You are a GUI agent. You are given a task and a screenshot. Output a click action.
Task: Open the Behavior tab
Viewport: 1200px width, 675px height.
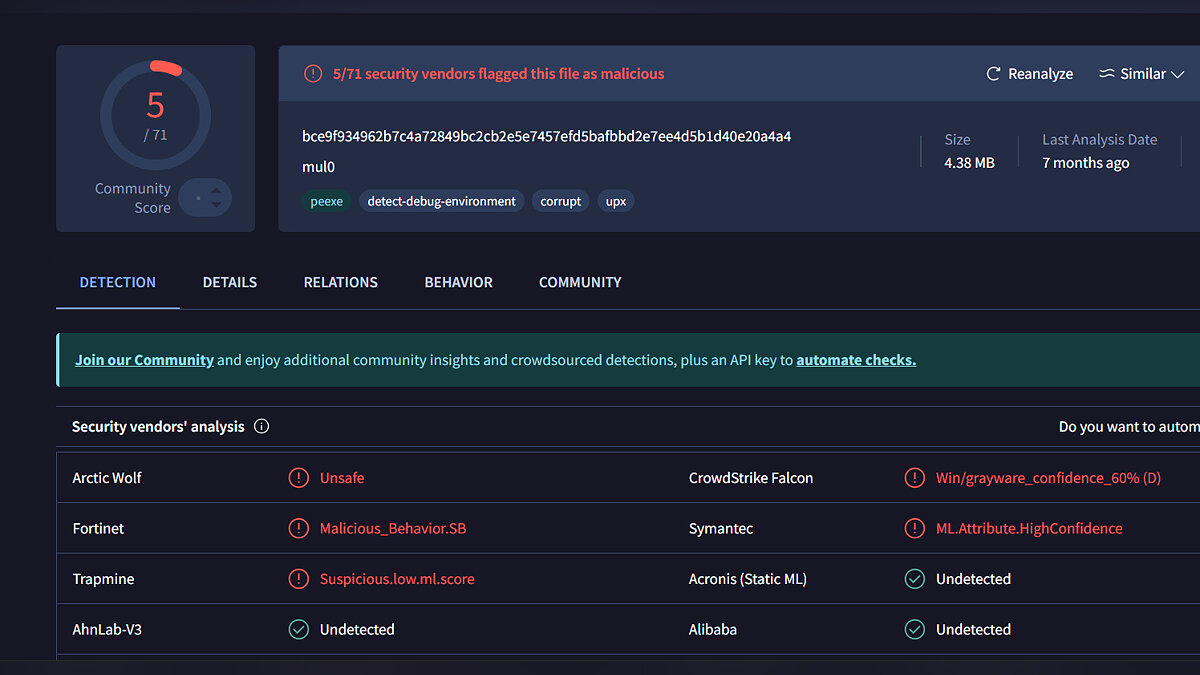pos(458,282)
